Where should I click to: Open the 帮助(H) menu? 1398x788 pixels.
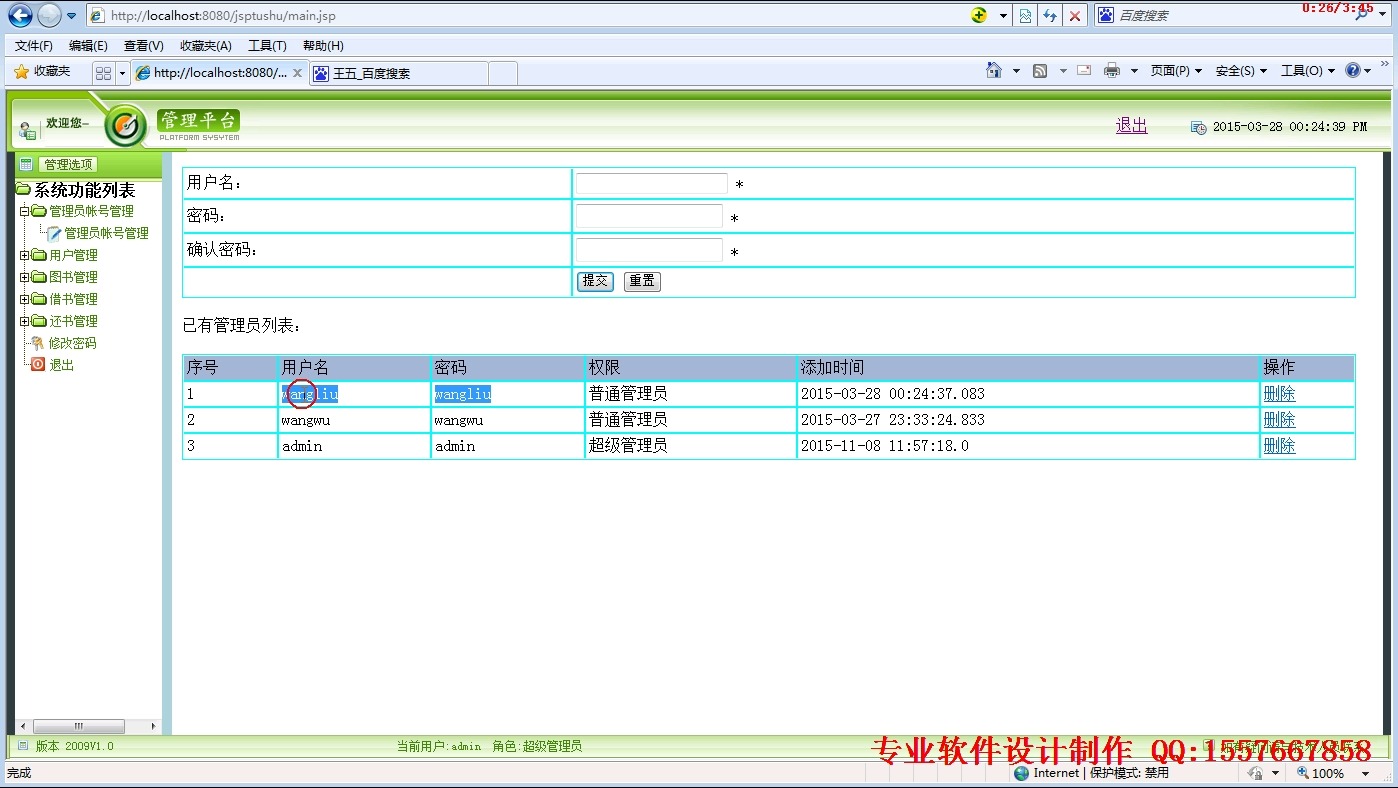coord(323,46)
